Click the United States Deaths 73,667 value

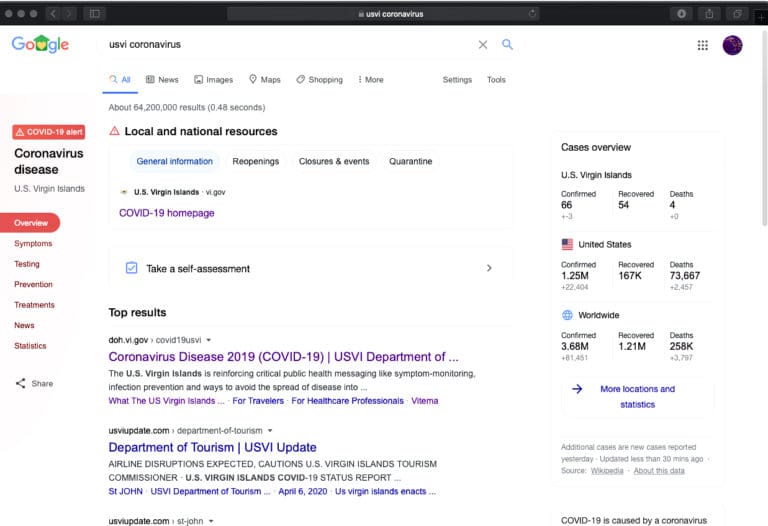tap(685, 276)
